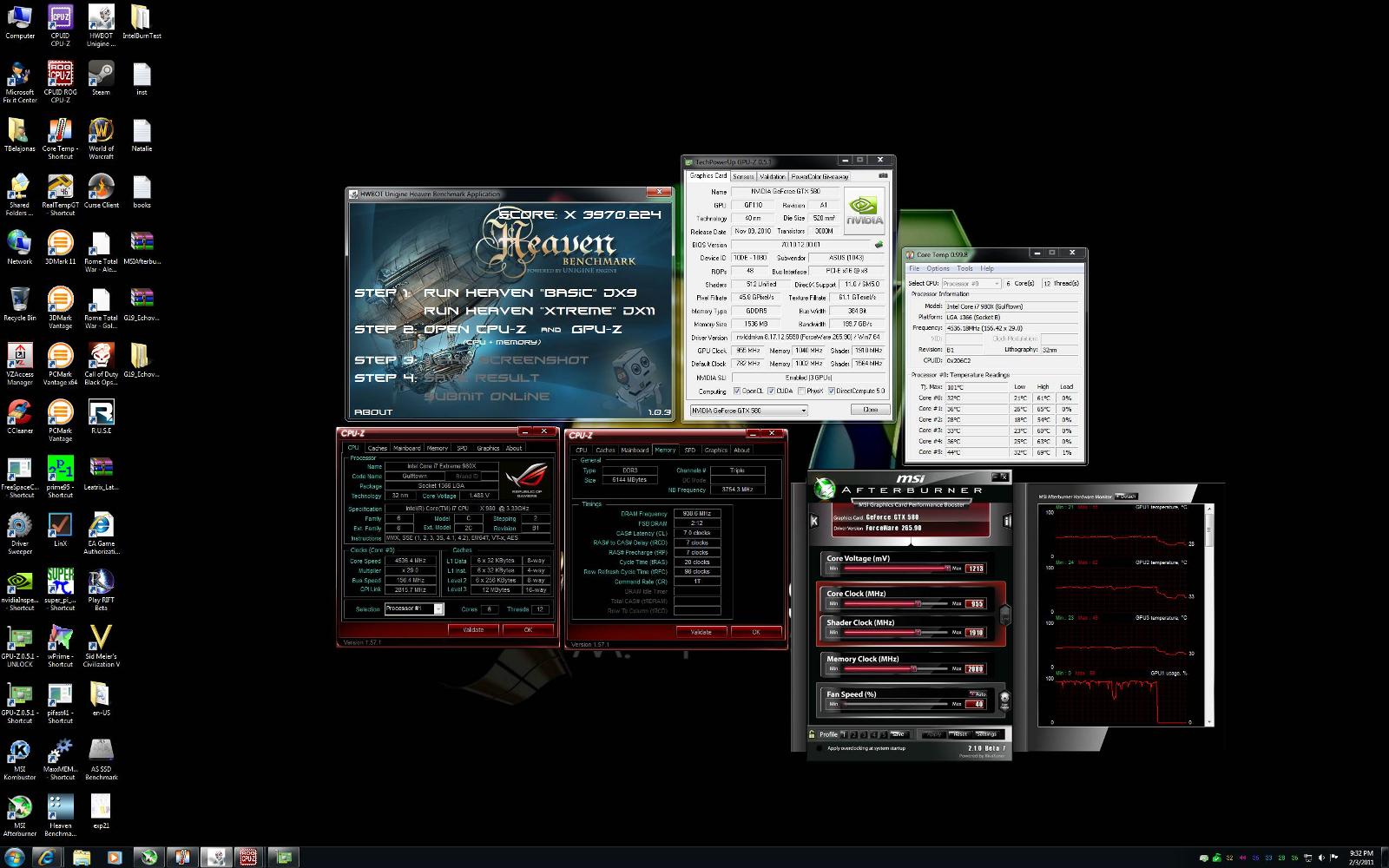Image resolution: width=1389 pixels, height=868 pixels.
Task: Open PowerColor Giveaway tab in GPU-Z
Action: point(820,176)
